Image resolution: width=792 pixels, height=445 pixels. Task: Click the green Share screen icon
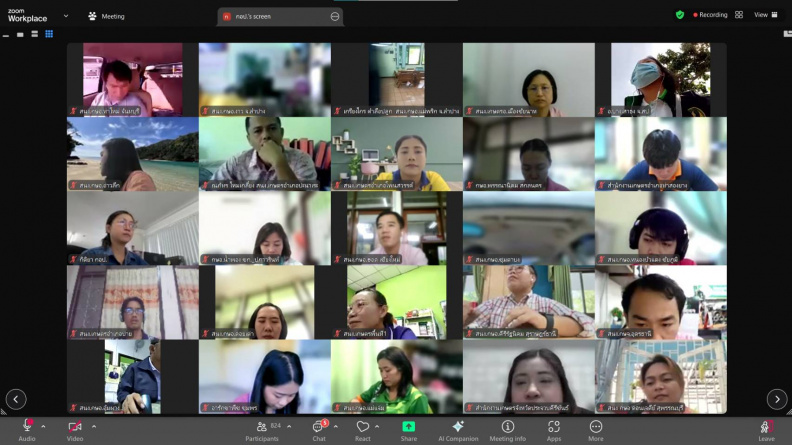click(x=409, y=427)
